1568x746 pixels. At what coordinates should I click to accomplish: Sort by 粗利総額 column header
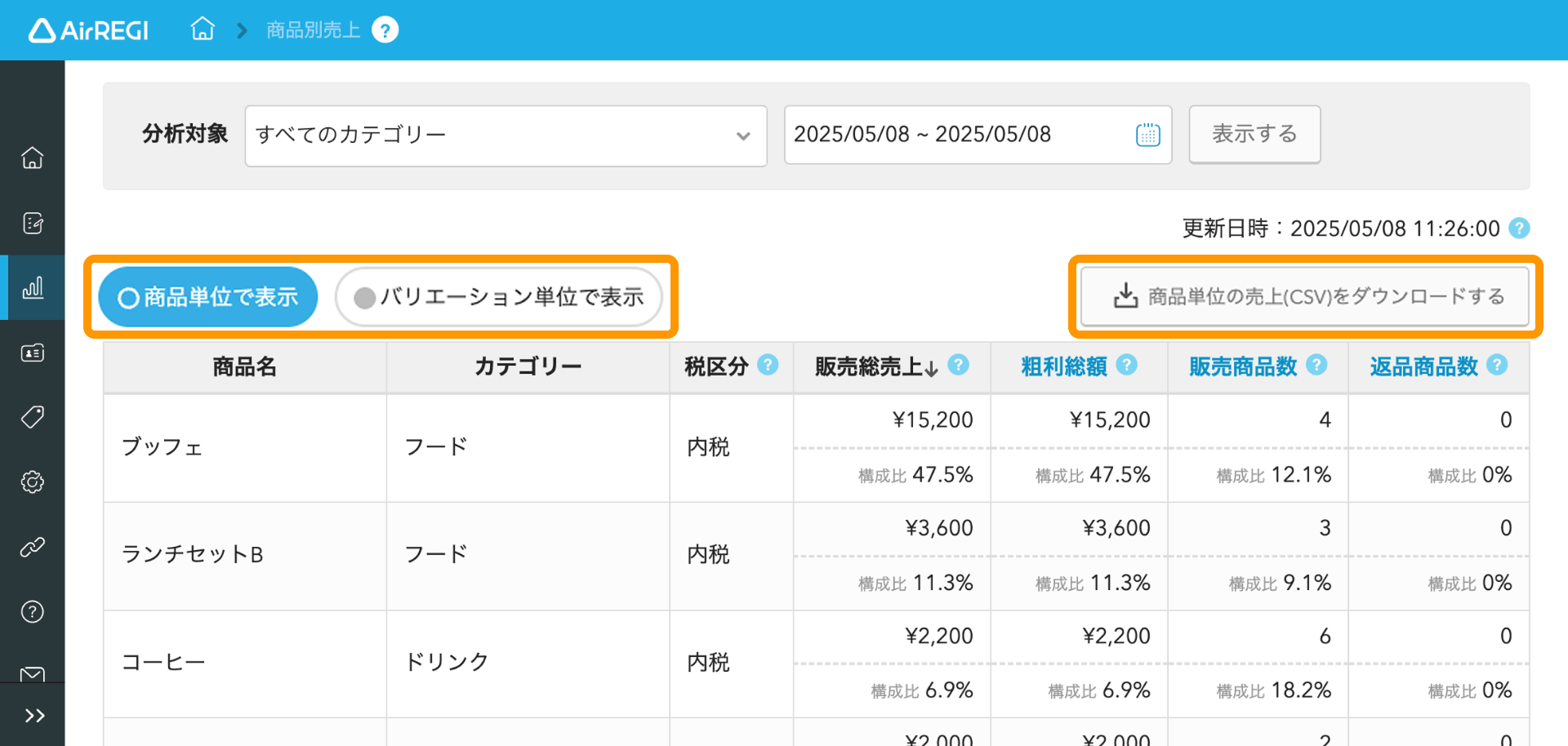pyautogui.click(x=1064, y=366)
